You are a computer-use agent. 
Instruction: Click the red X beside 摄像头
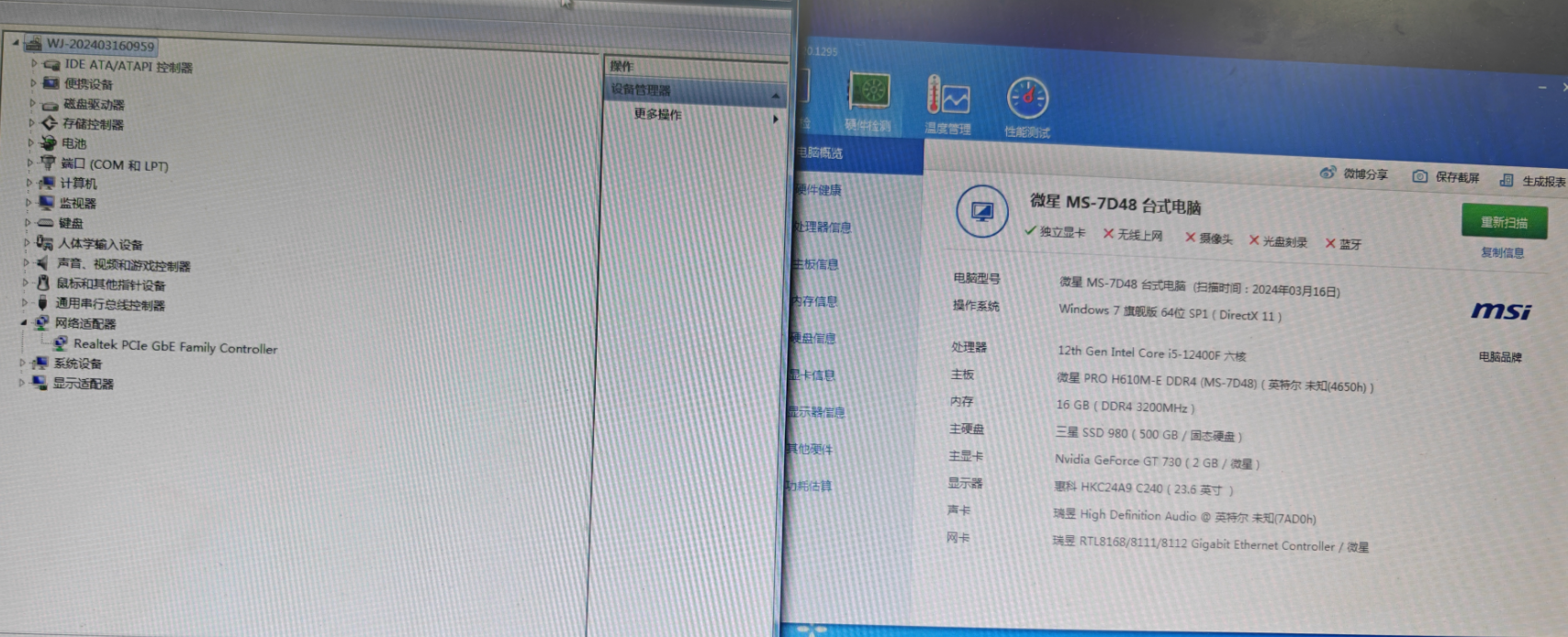pyautogui.click(x=1190, y=237)
